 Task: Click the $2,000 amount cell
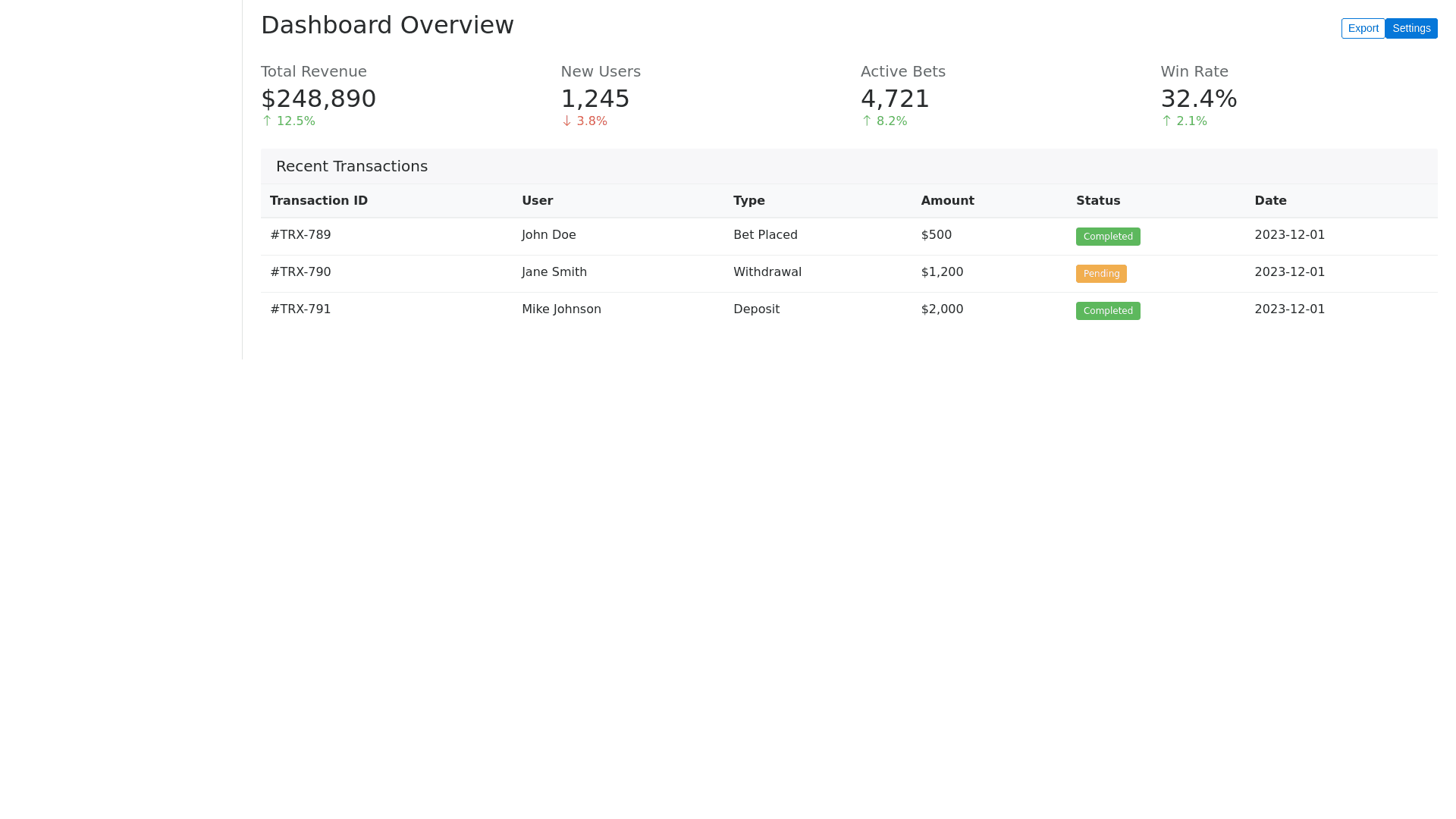click(942, 309)
